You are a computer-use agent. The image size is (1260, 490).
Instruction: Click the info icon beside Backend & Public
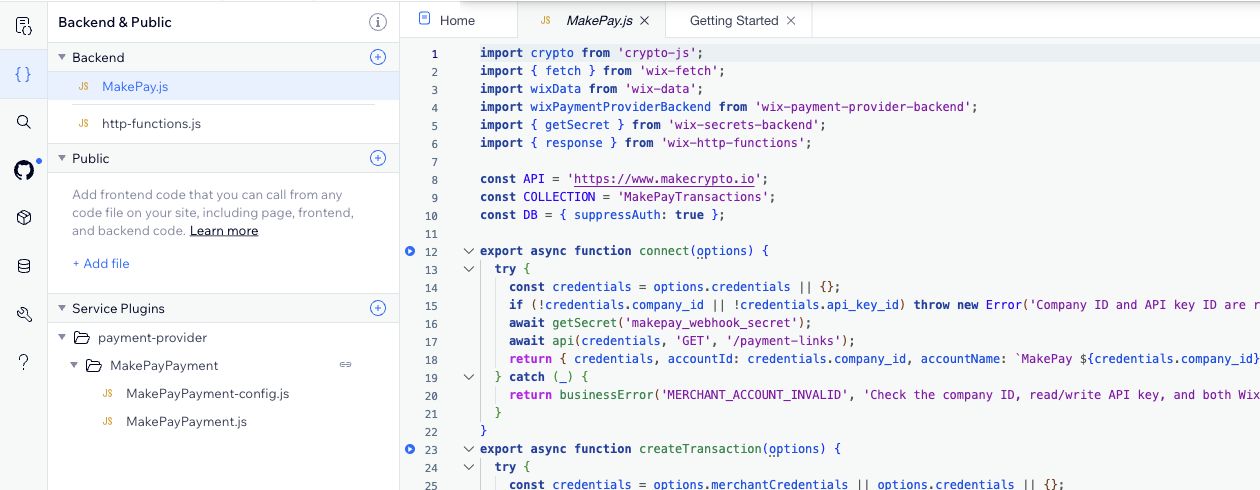[377, 22]
